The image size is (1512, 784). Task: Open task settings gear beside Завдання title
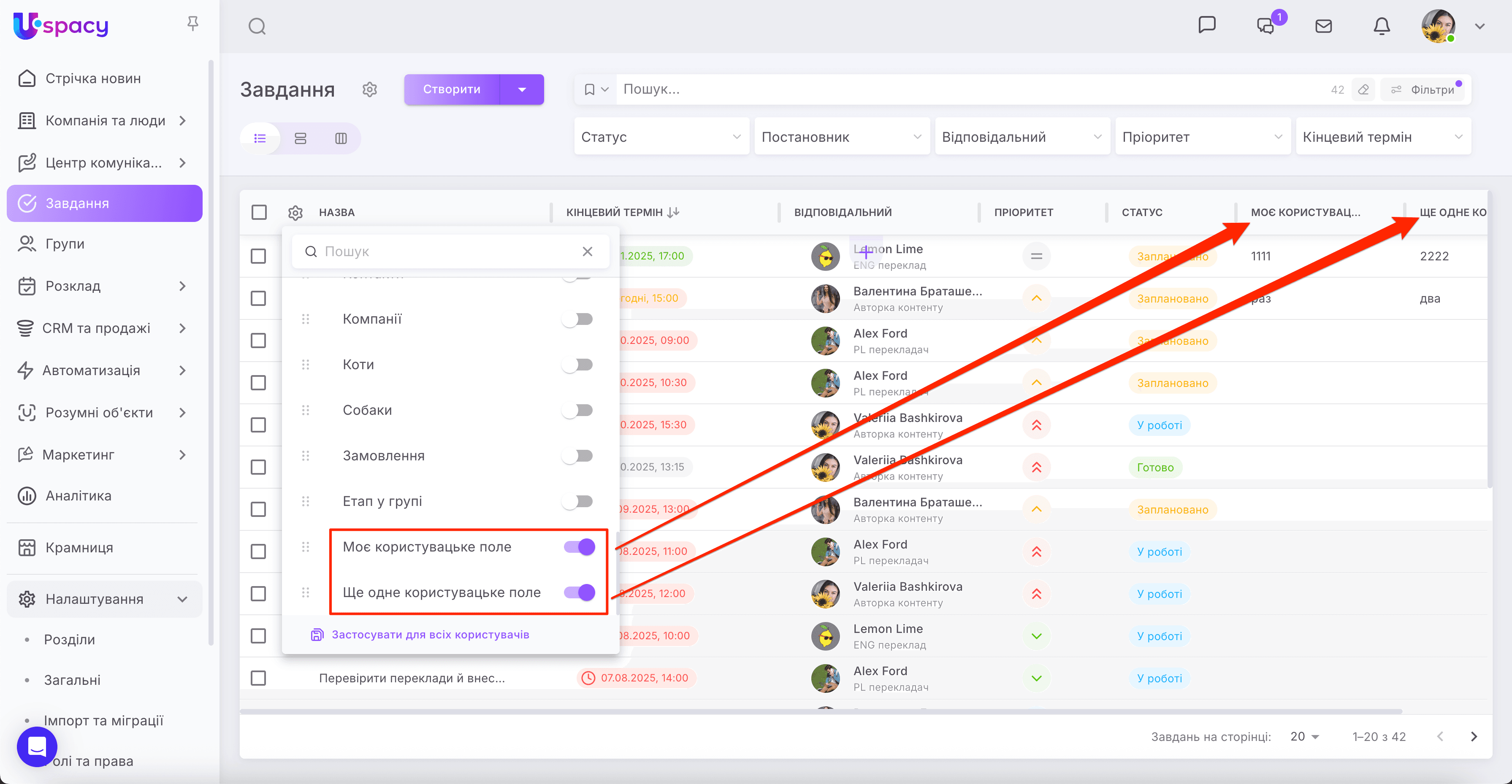click(x=369, y=89)
